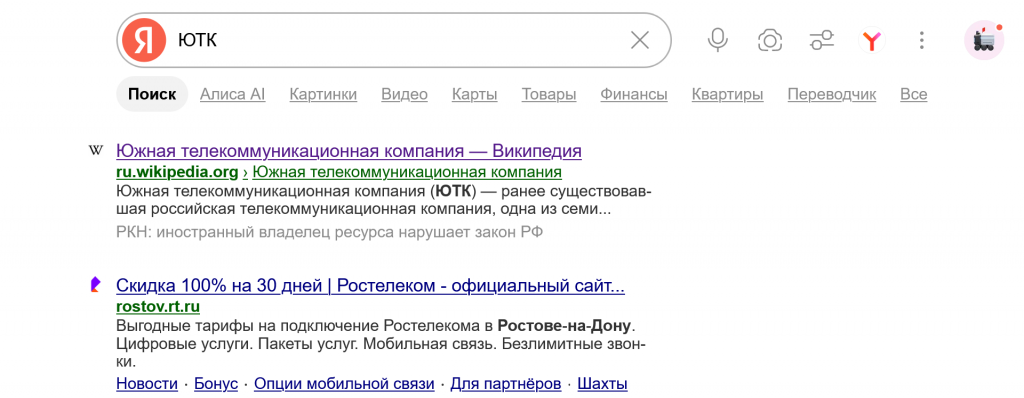Switch to Товары tab
Viewport: 1024px width, 398px height.
coord(549,95)
